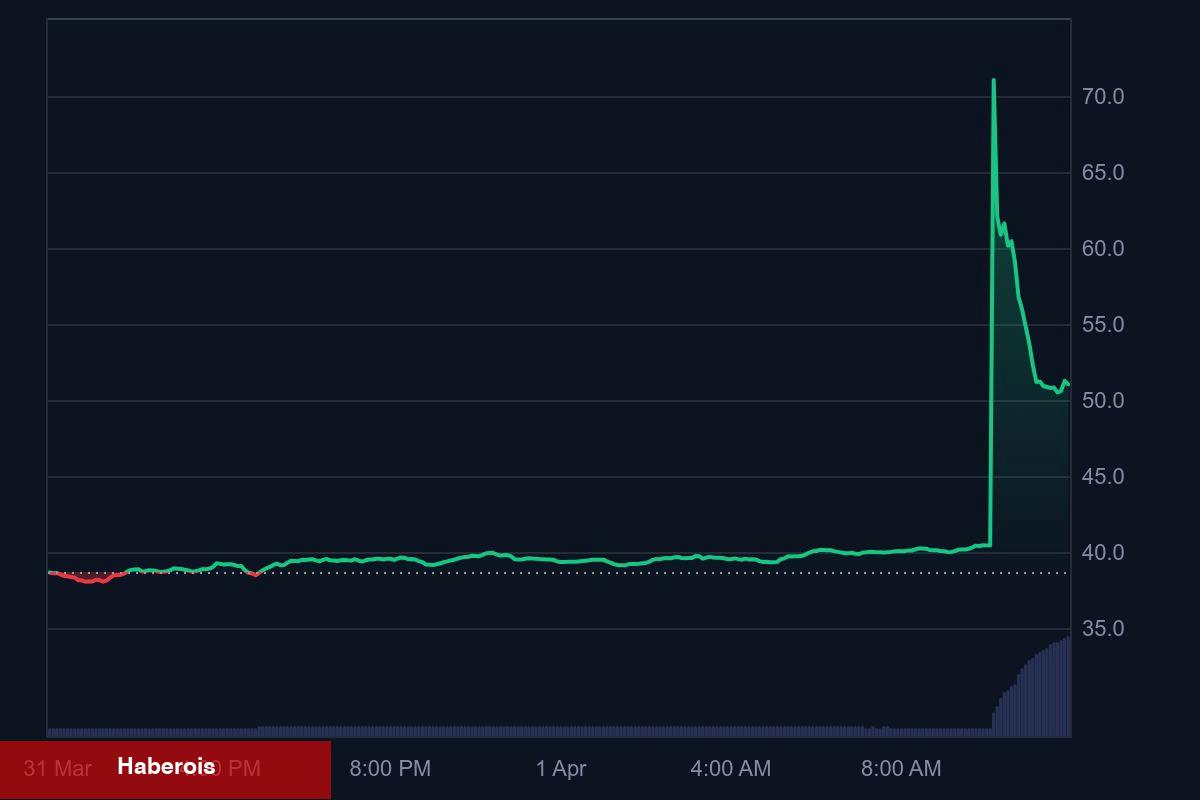Image resolution: width=1200 pixels, height=800 pixels.
Task: Click the tallest volume bar at right
Action: coord(1068,686)
